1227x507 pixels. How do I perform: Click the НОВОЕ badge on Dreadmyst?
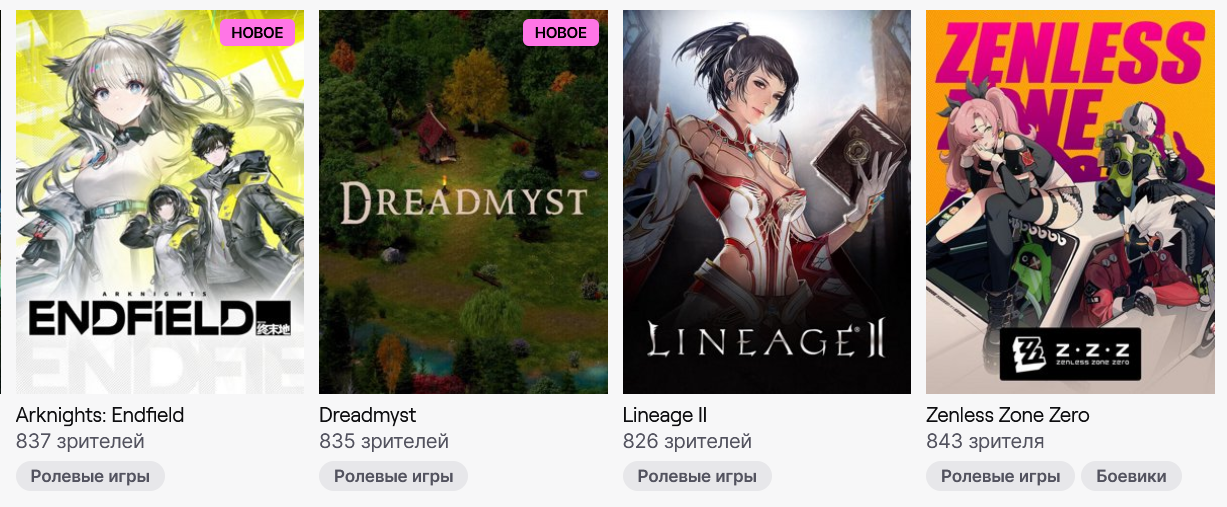point(561,33)
